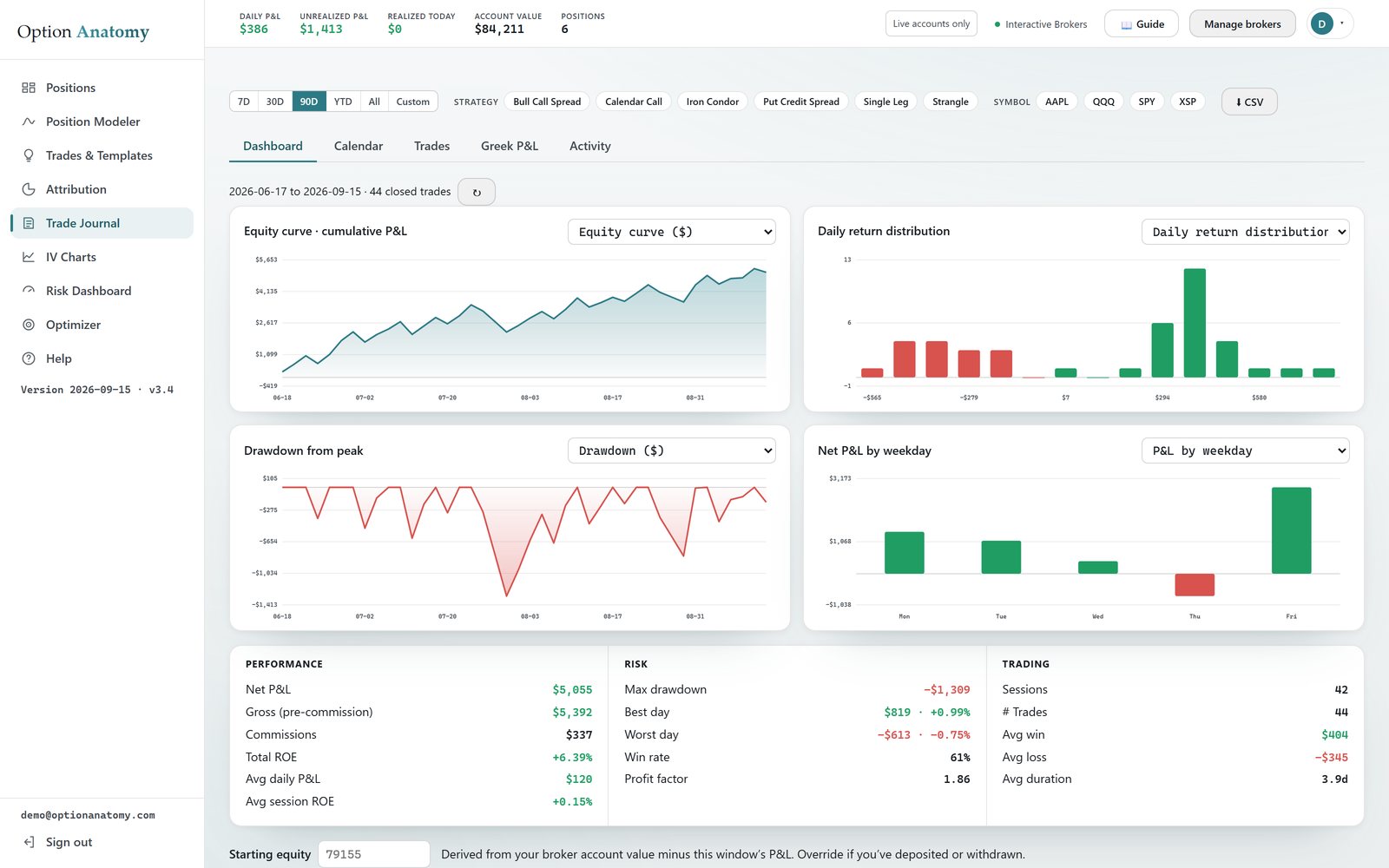Select the 30D time range
Image resolution: width=1389 pixels, height=868 pixels.
275,102
